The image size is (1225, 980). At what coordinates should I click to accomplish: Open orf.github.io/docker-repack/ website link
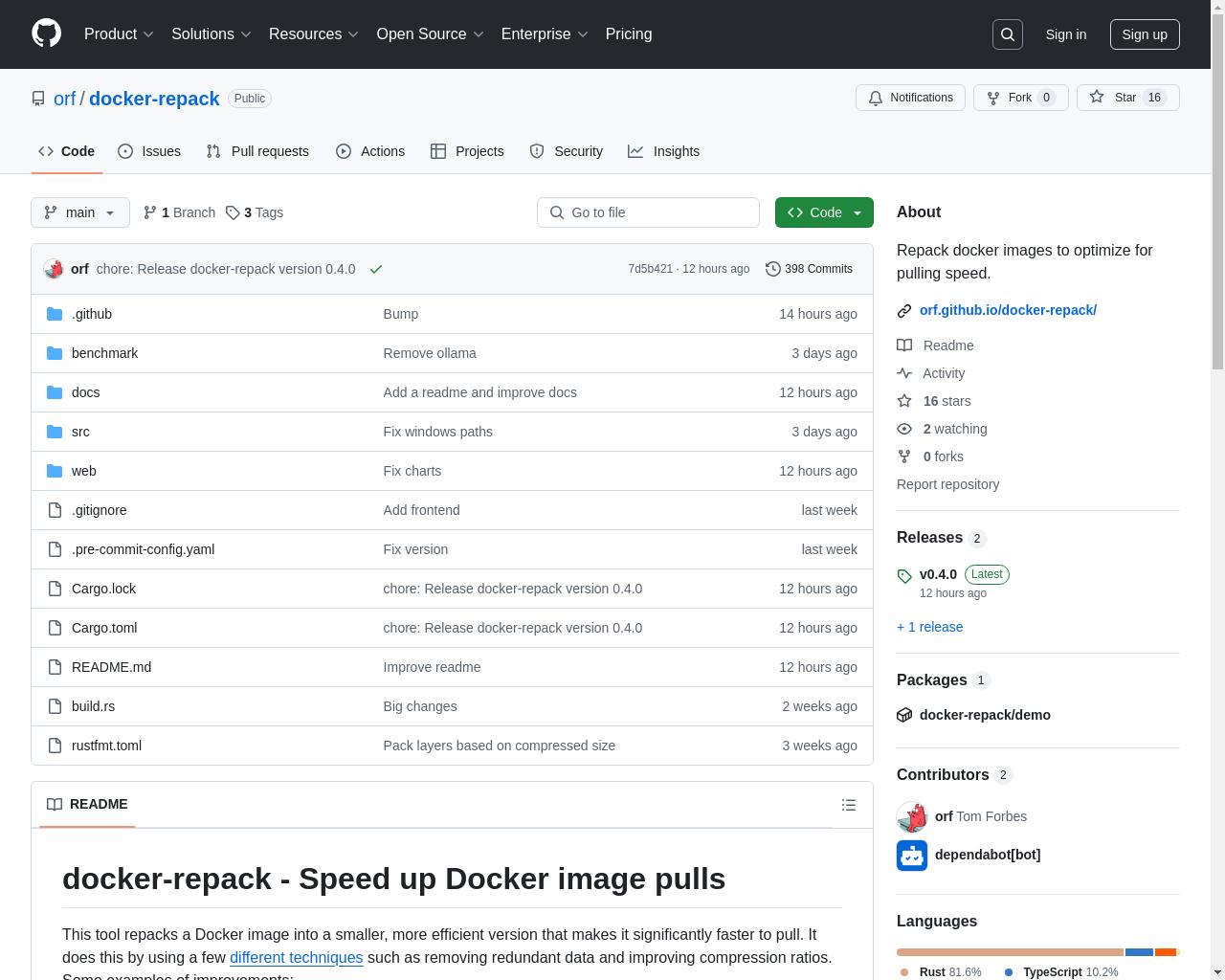[x=1008, y=310]
